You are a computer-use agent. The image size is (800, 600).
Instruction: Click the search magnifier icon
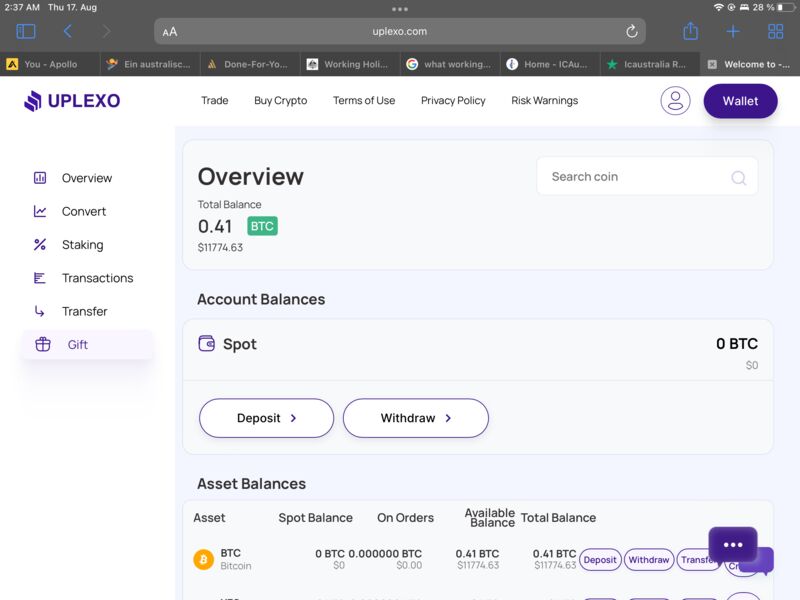[x=738, y=178]
